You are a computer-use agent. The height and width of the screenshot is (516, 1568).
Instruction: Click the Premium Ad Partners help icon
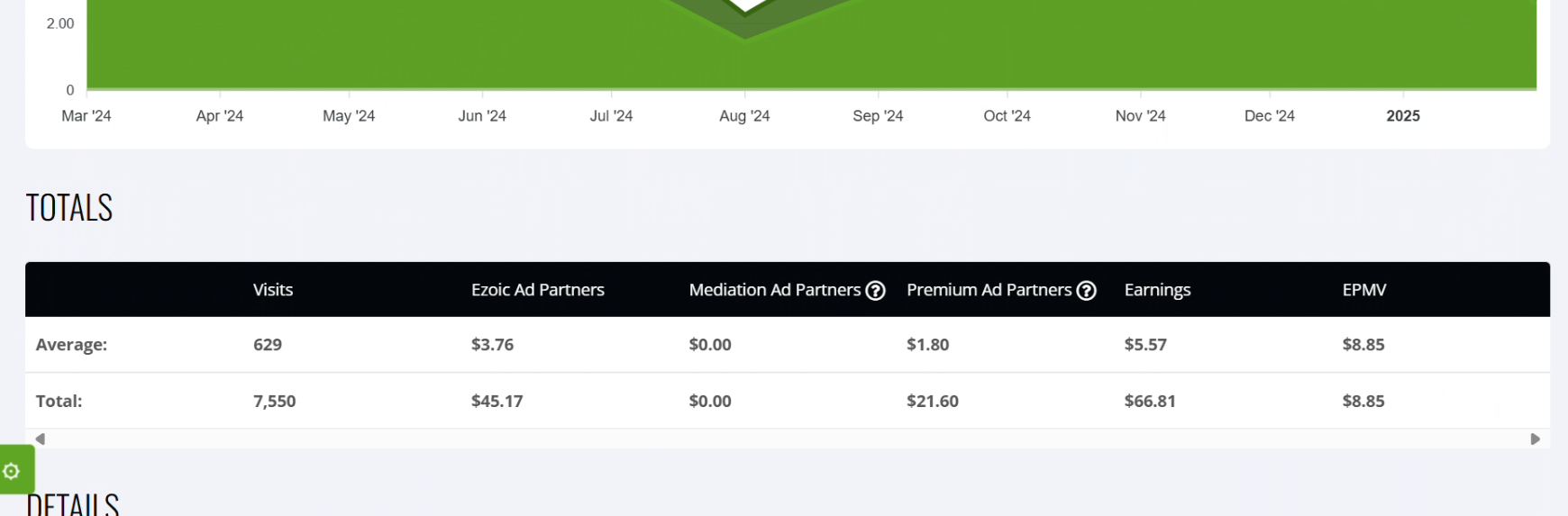tap(1086, 291)
